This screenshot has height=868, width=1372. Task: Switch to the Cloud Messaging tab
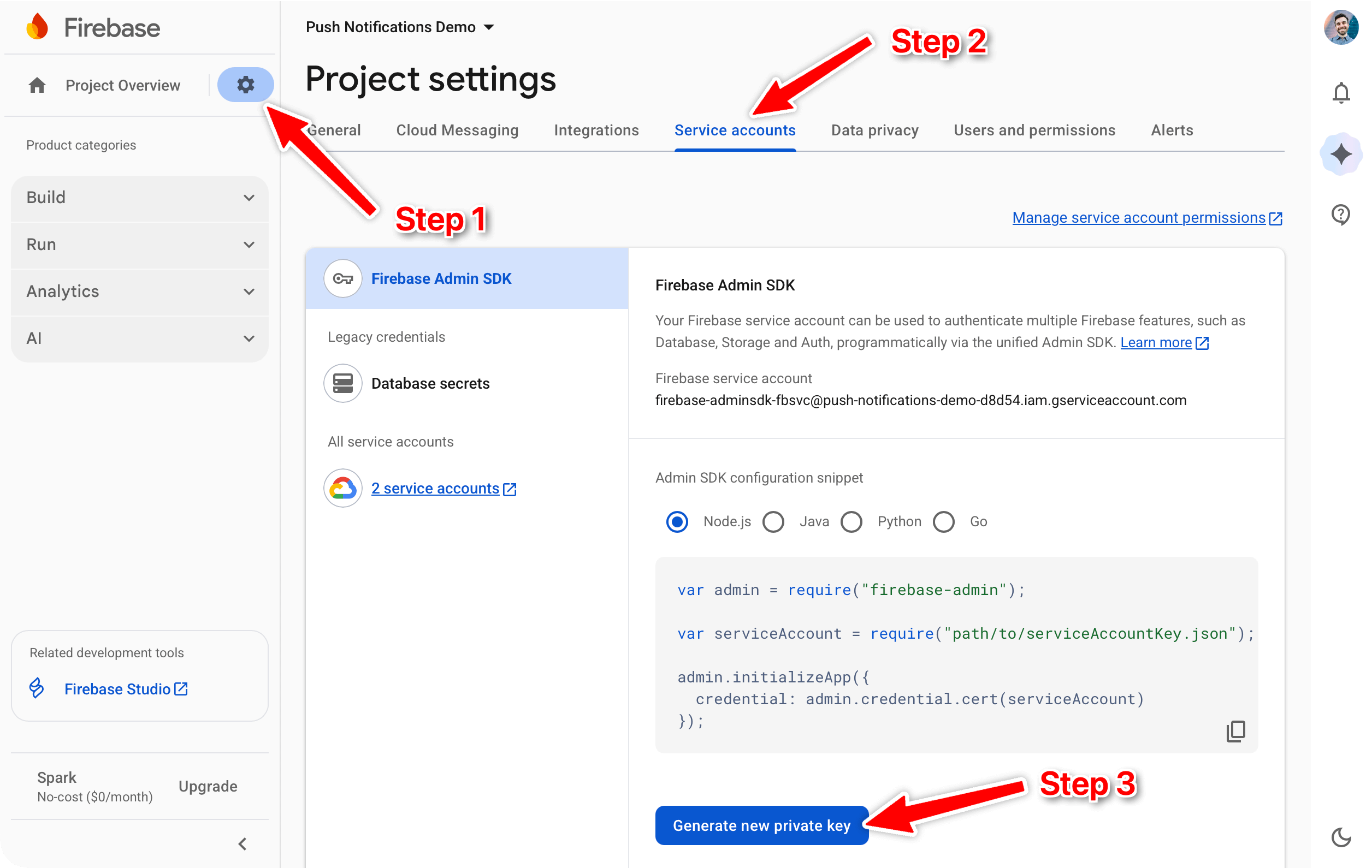457,130
